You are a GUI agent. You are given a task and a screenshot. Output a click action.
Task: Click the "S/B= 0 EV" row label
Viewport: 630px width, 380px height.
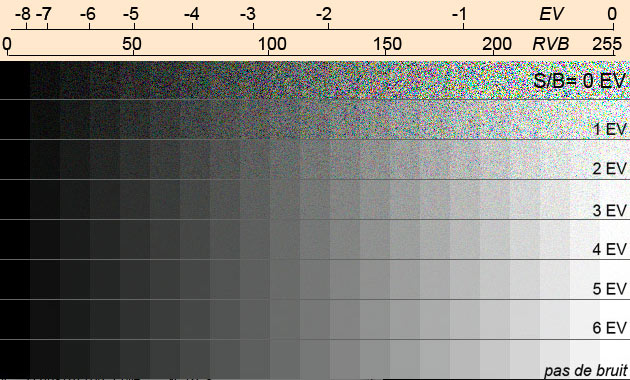click(579, 81)
